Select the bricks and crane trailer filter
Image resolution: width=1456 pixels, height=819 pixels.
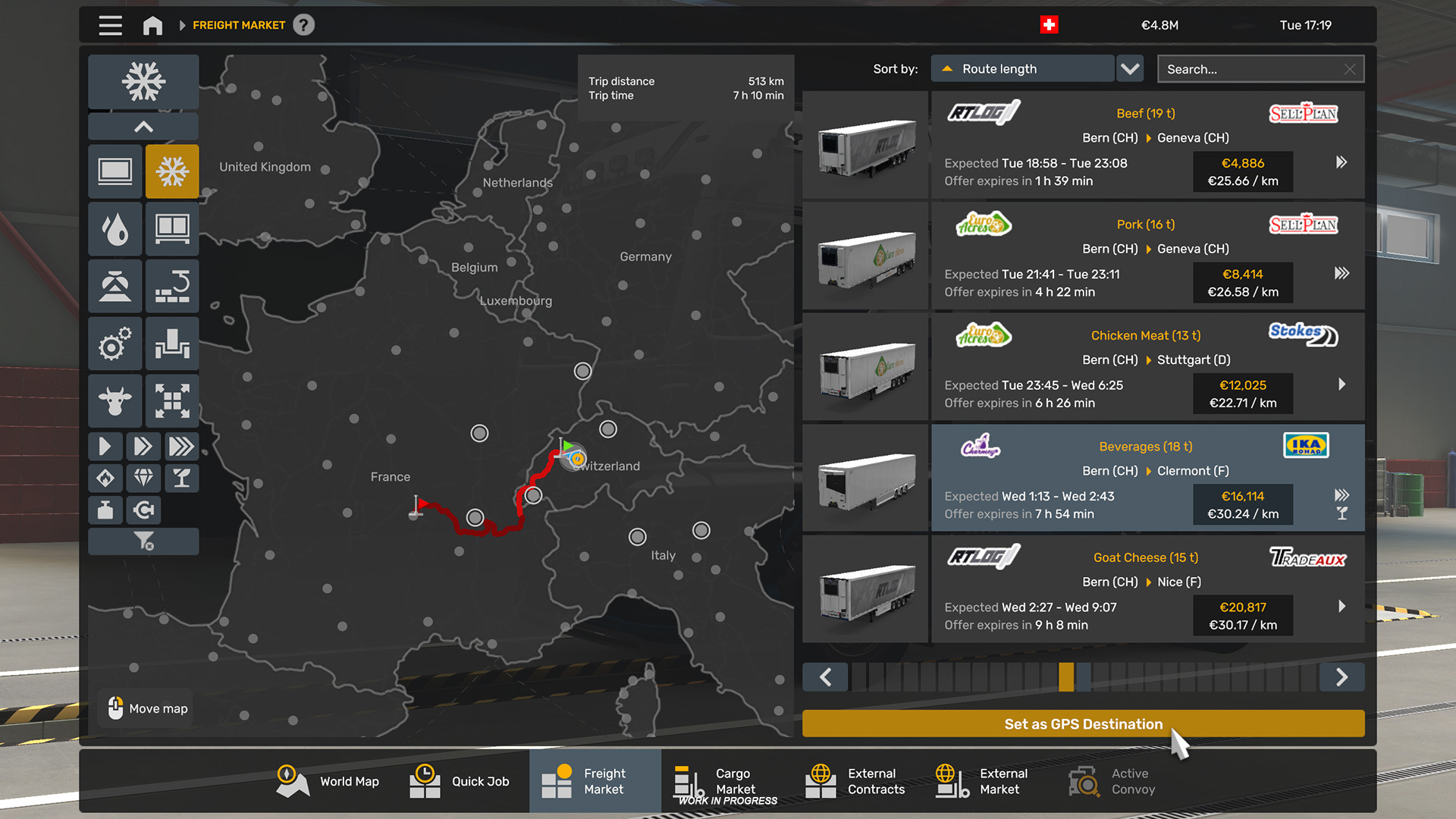(172, 287)
